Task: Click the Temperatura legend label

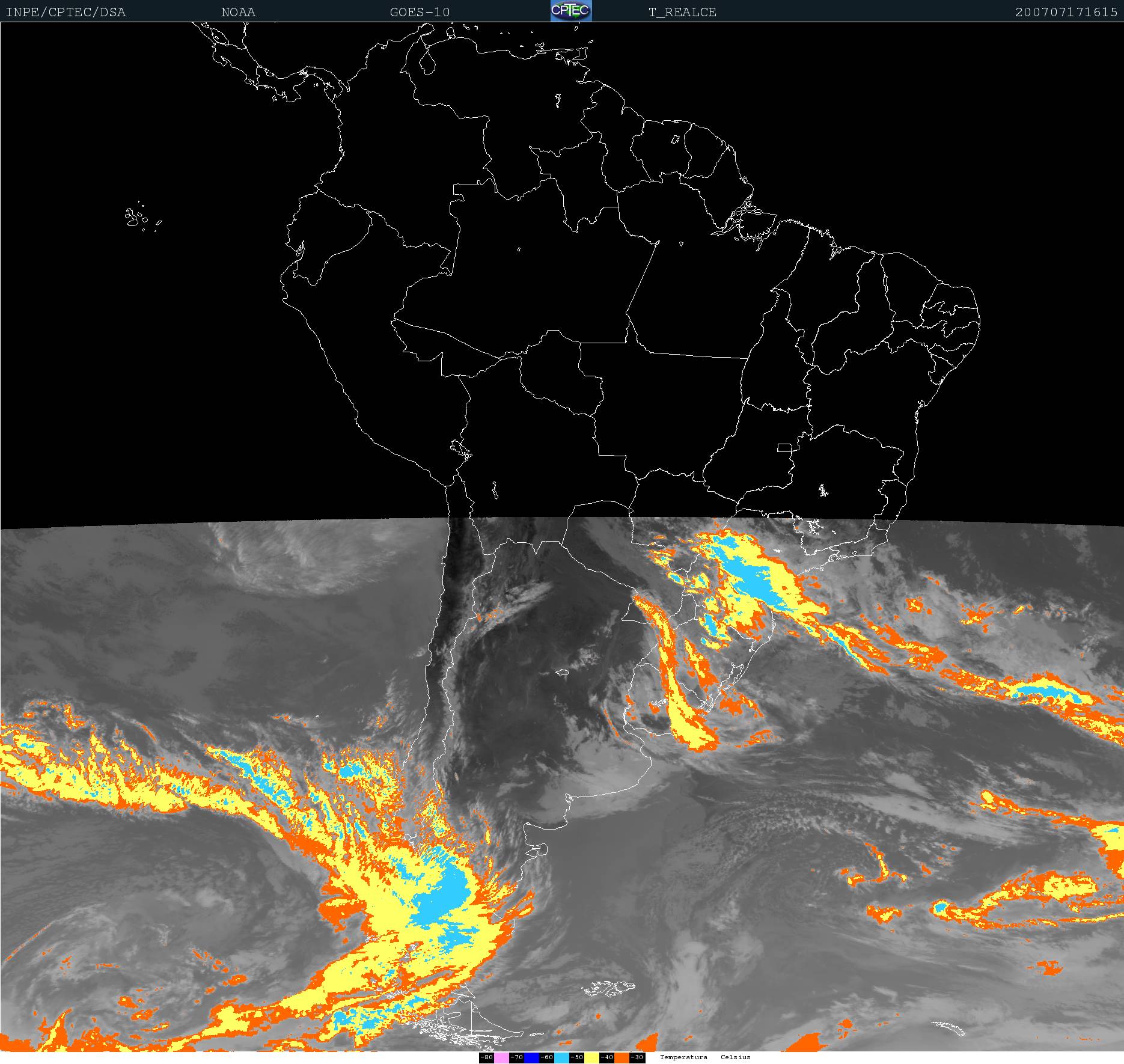Action: coord(683,1057)
